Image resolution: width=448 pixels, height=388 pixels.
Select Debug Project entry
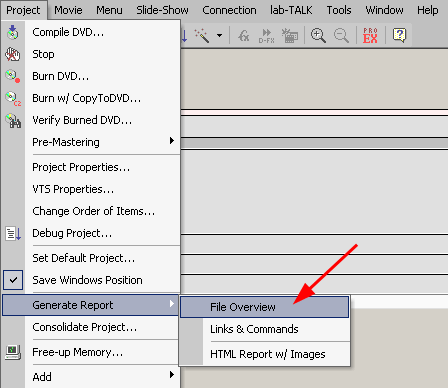pos(72,233)
